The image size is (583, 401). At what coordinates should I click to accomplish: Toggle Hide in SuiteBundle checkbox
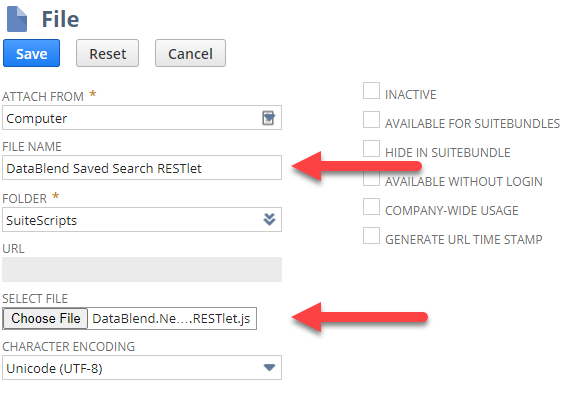(371, 149)
